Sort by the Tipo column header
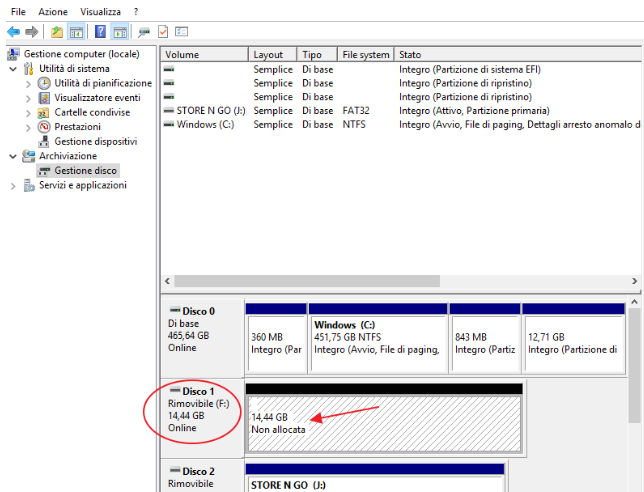This screenshot has width=644, height=492. point(317,54)
